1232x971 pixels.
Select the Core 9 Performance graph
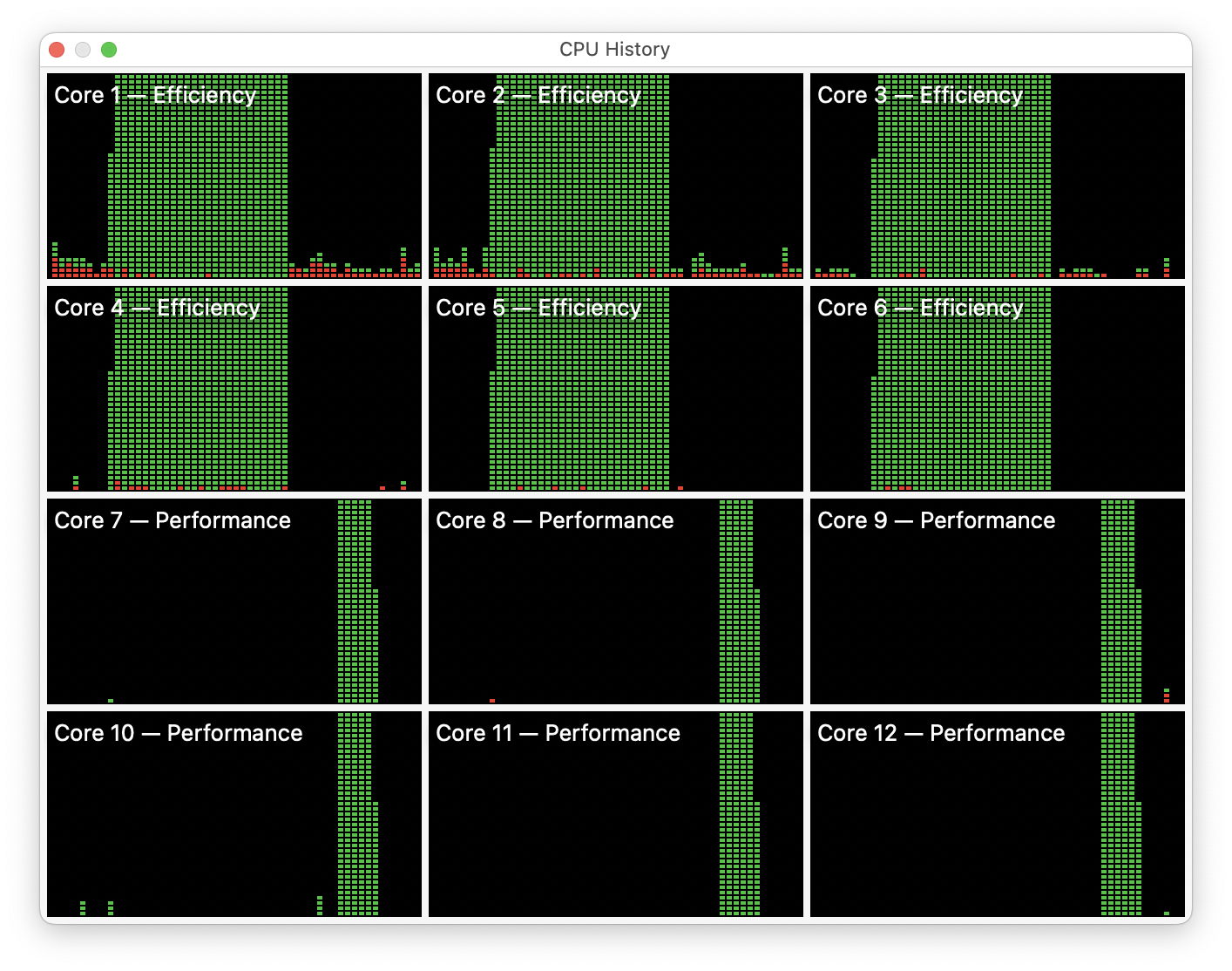[x=997, y=601]
